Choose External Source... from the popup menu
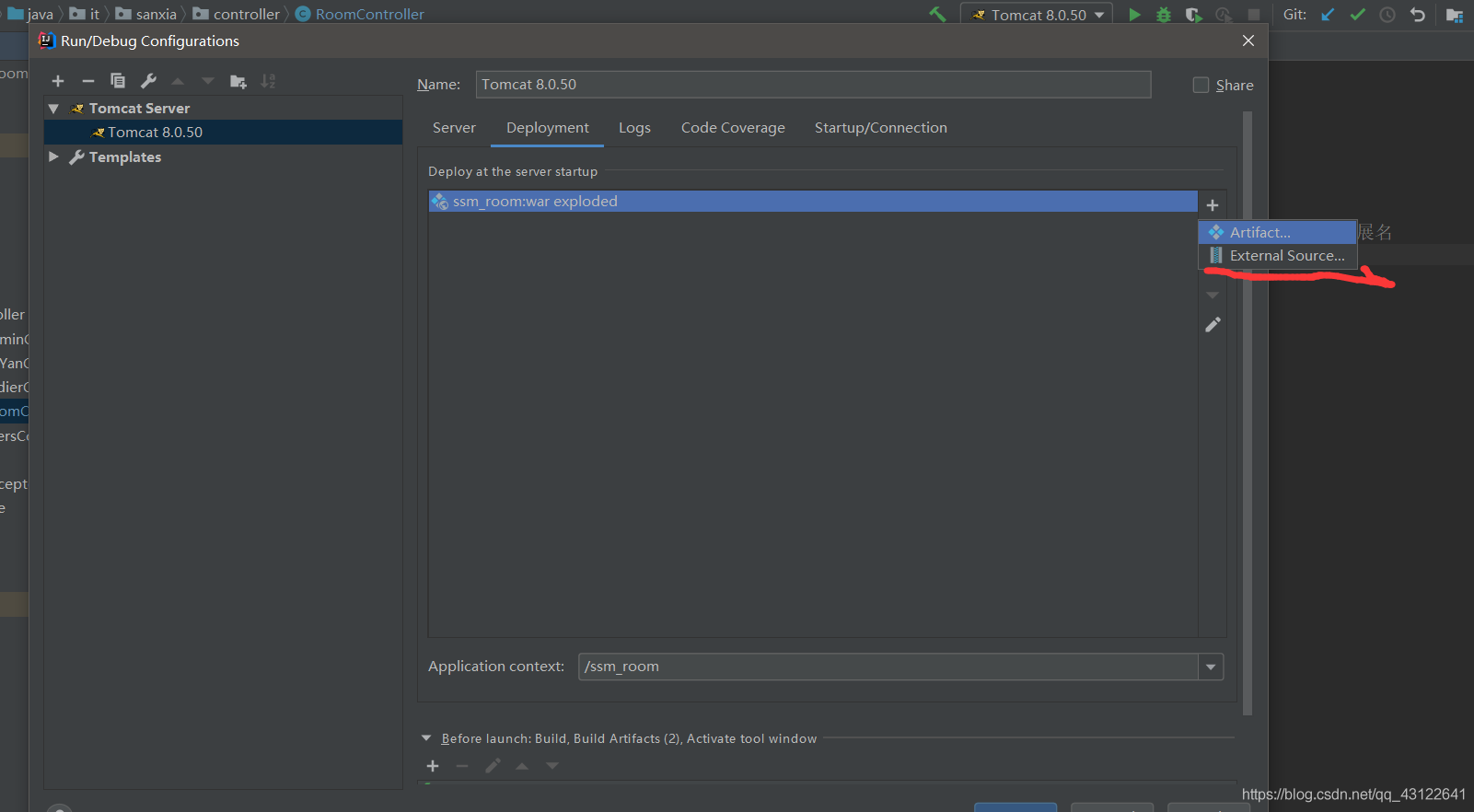This screenshot has width=1474, height=812. (x=1278, y=256)
